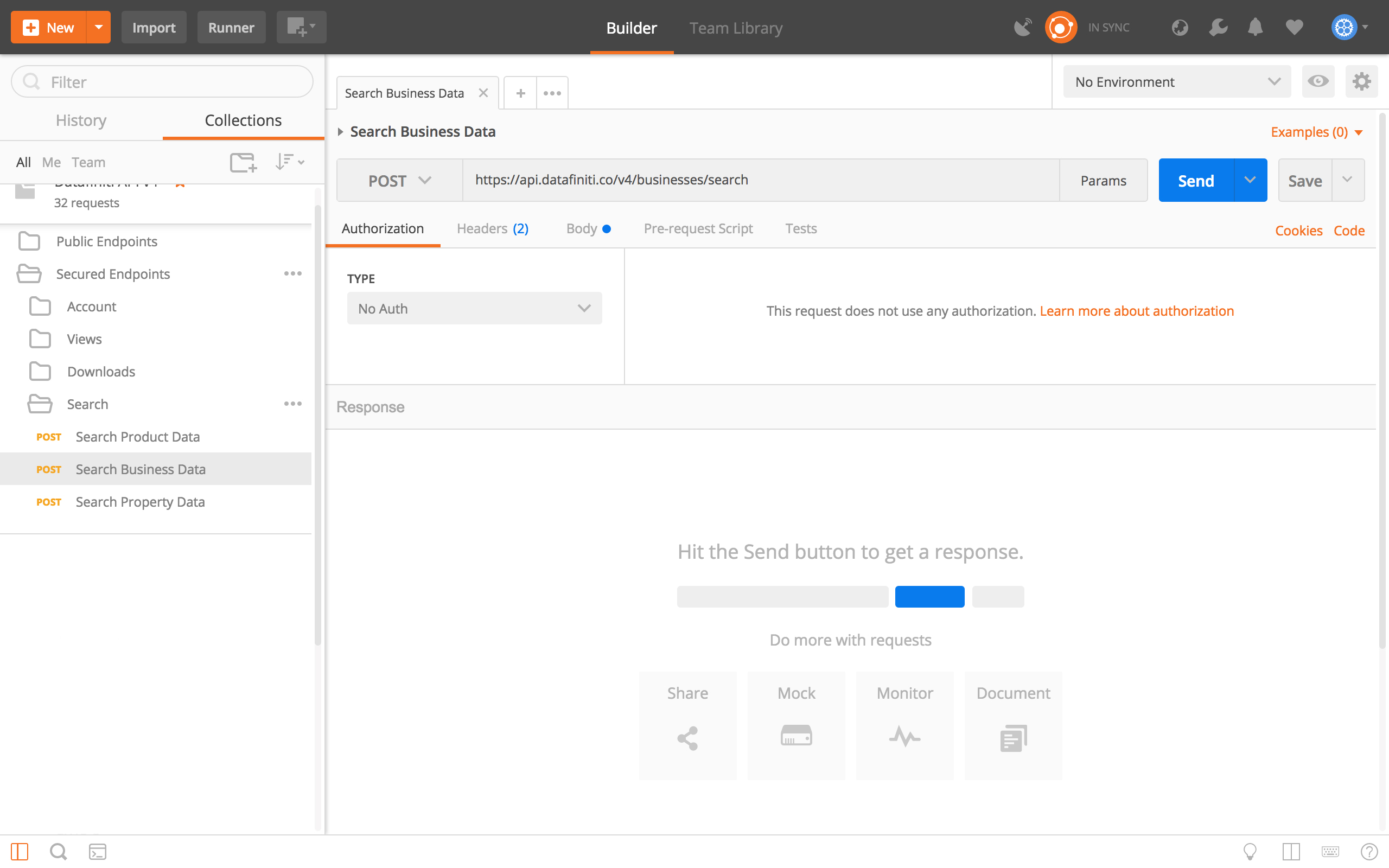1389x868 pixels.
Task: Switch to the Builder tab
Action: pyautogui.click(x=632, y=28)
